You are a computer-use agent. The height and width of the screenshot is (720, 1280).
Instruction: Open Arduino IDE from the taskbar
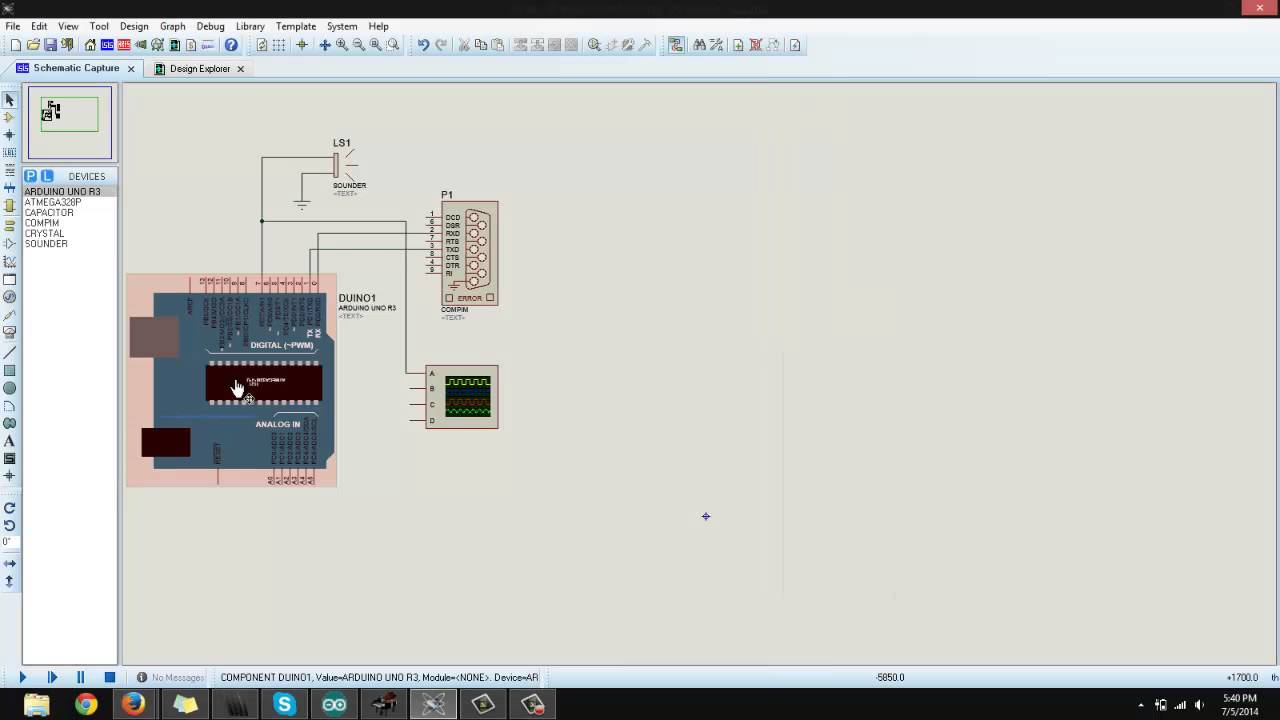(x=334, y=705)
